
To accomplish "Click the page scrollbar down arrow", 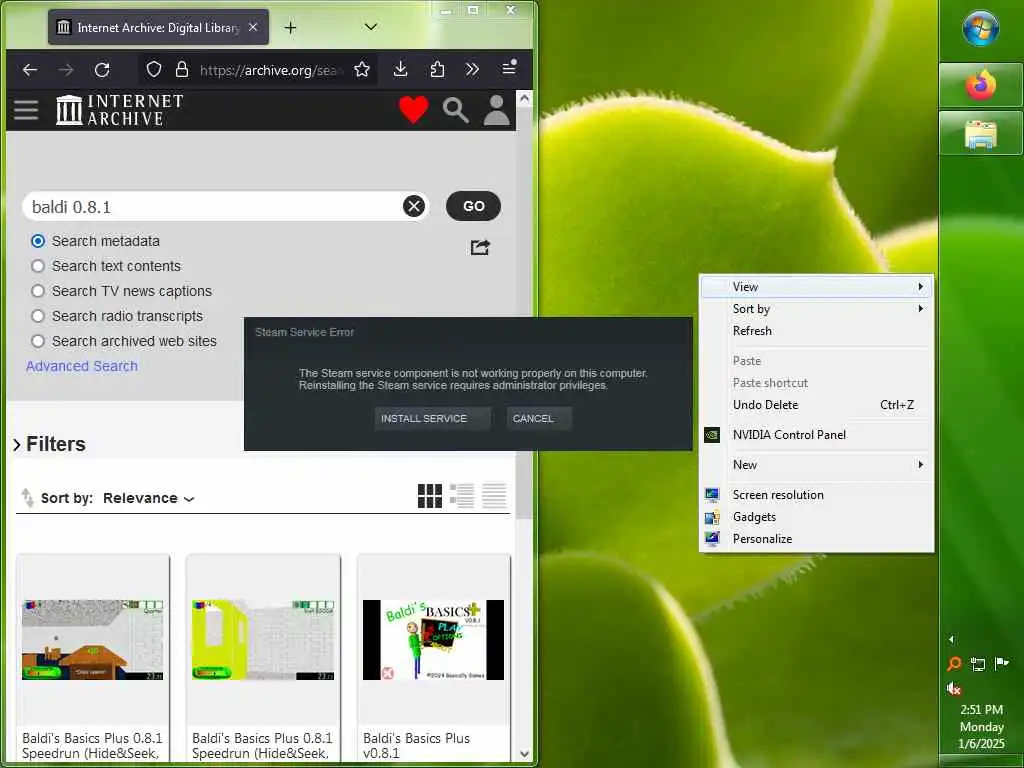I will pyautogui.click(x=524, y=754).
